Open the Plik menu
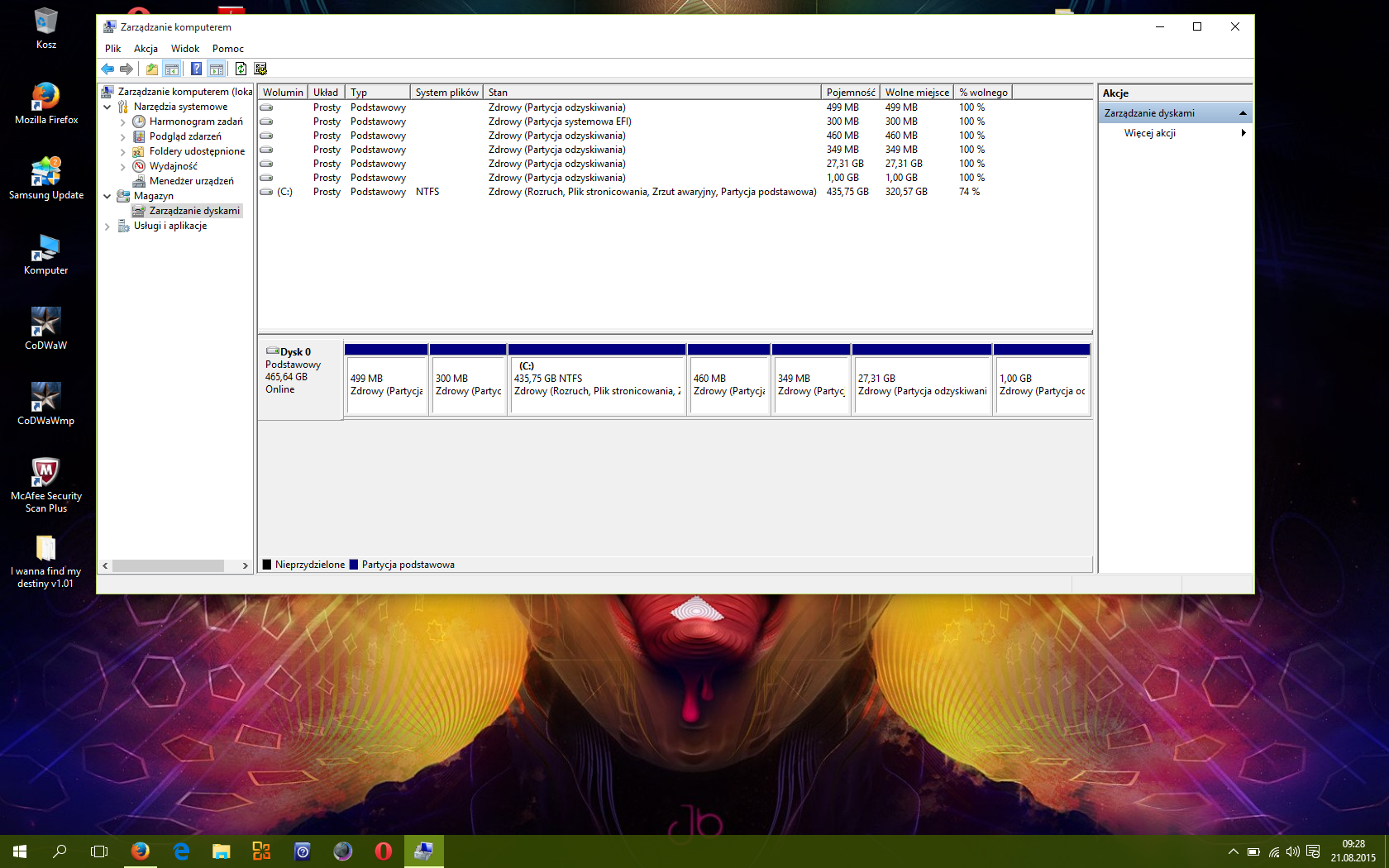This screenshot has height=868, width=1389. [x=113, y=49]
